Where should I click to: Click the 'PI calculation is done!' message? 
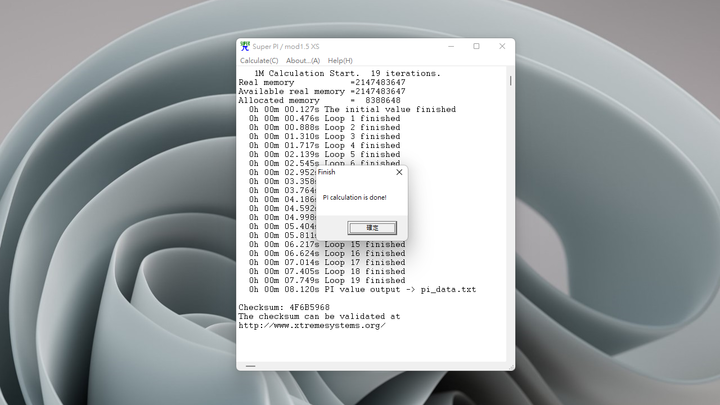[354, 197]
